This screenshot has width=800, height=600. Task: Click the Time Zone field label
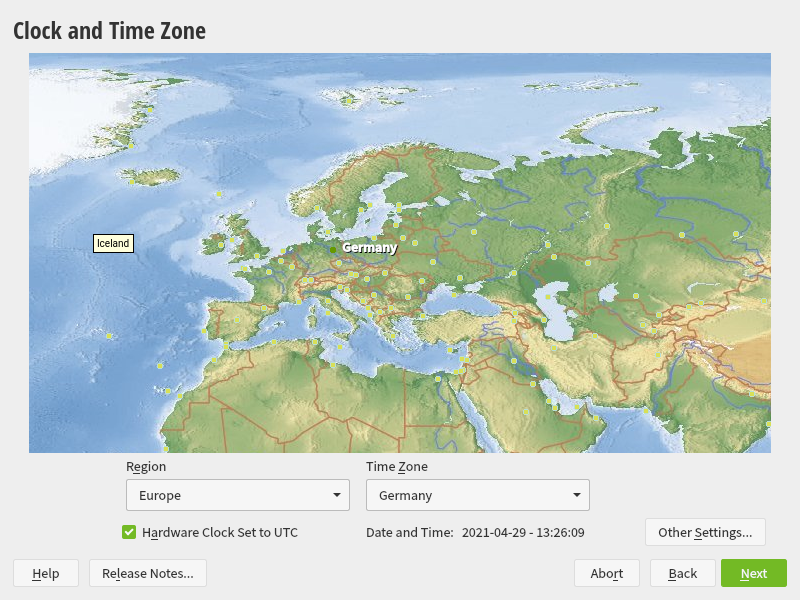(396, 466)
